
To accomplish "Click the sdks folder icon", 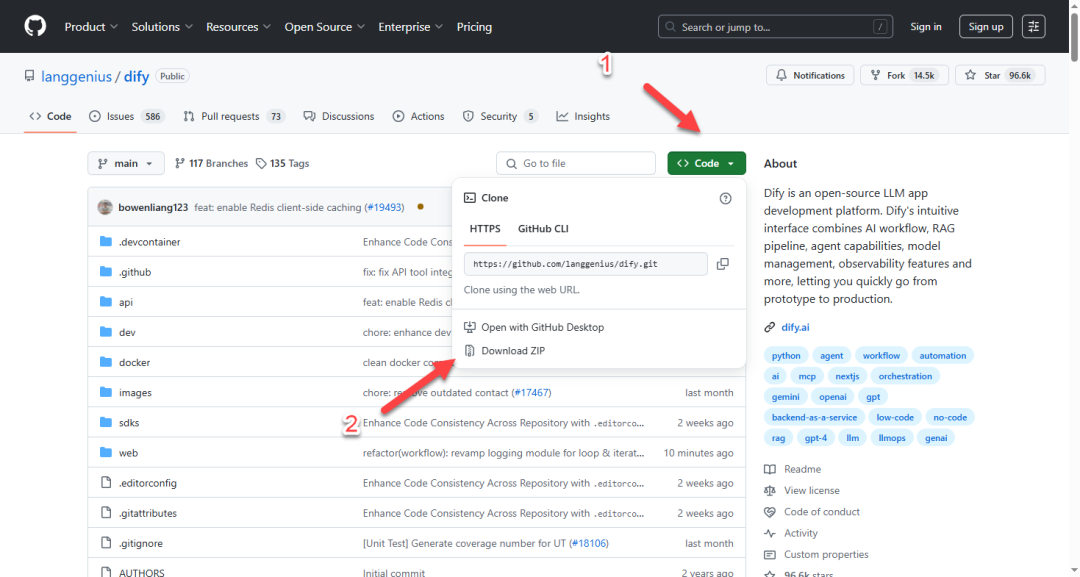I will tap(105, 422).
